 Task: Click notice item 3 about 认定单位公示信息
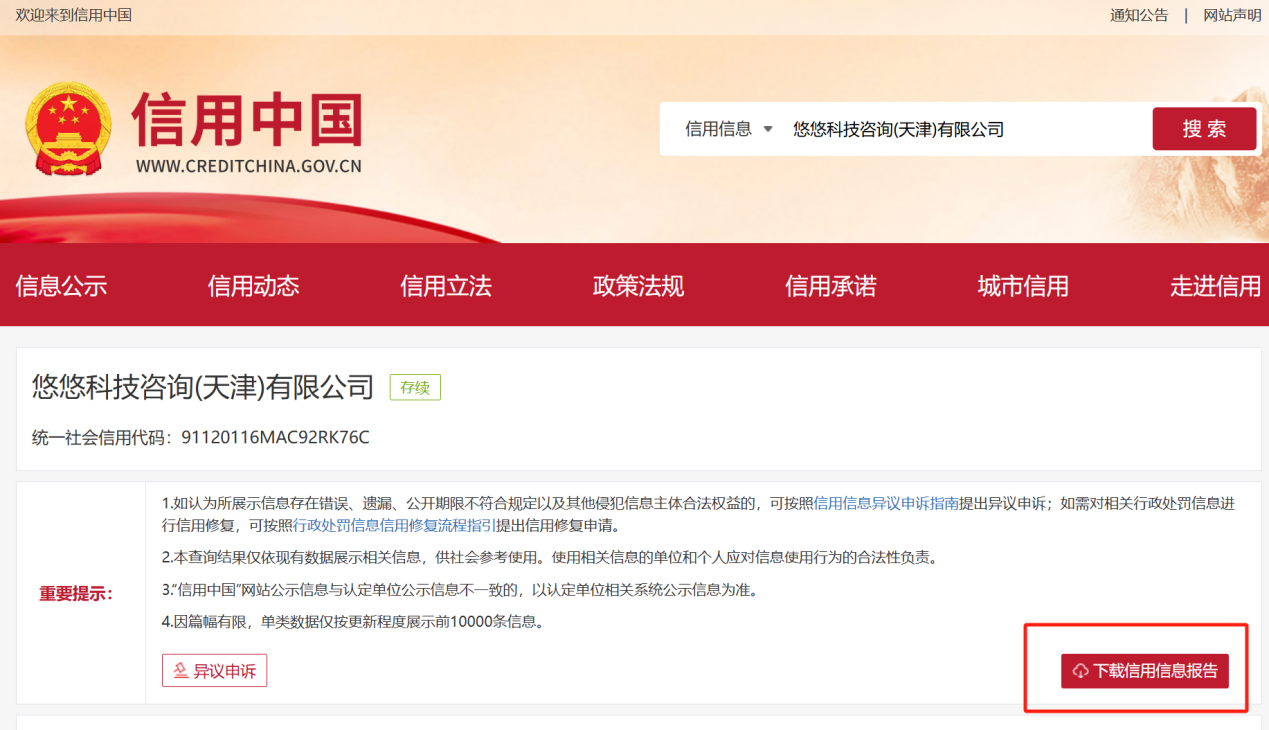(460, 590)
